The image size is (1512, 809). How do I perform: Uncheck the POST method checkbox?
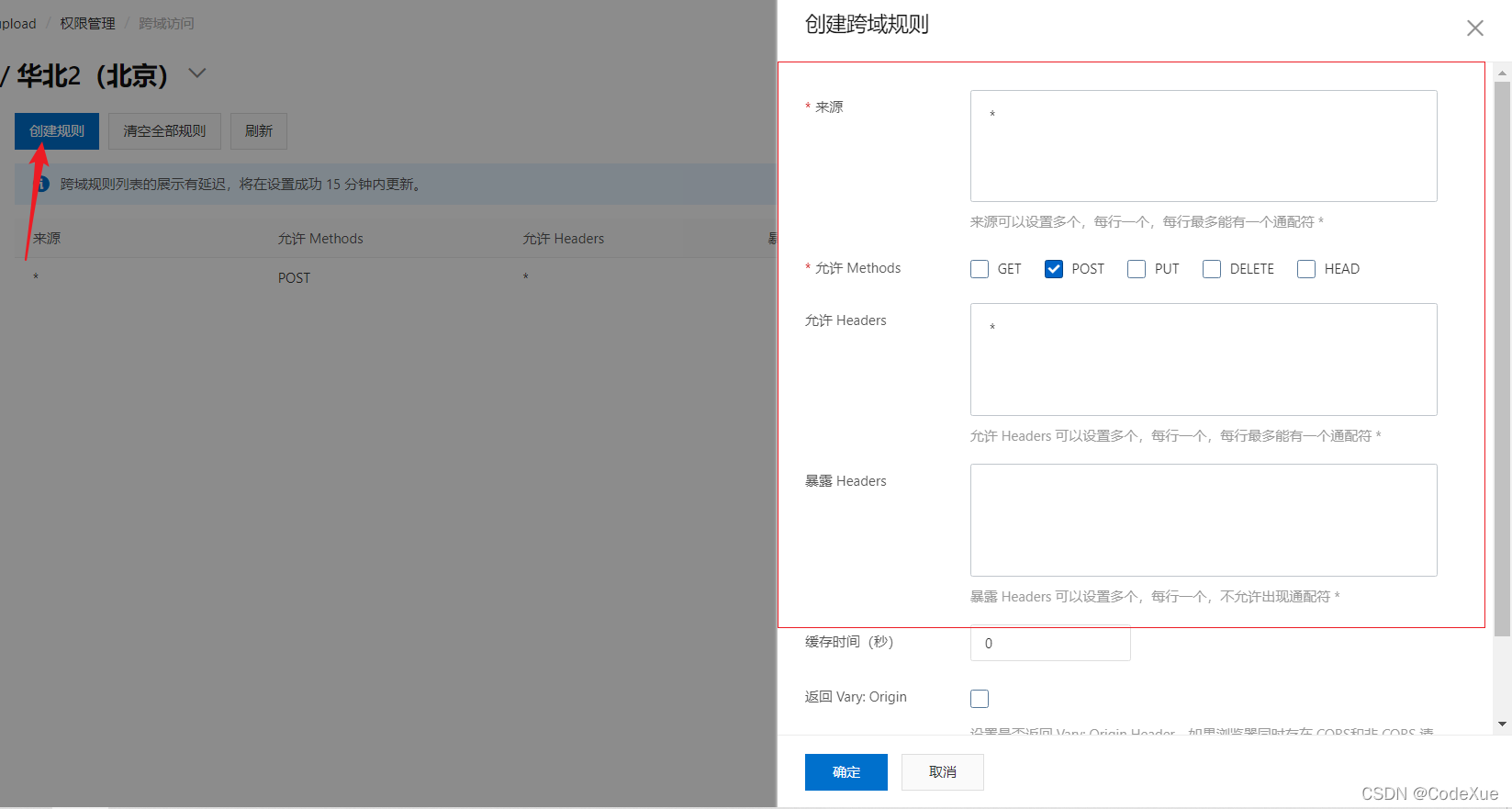1054,269
